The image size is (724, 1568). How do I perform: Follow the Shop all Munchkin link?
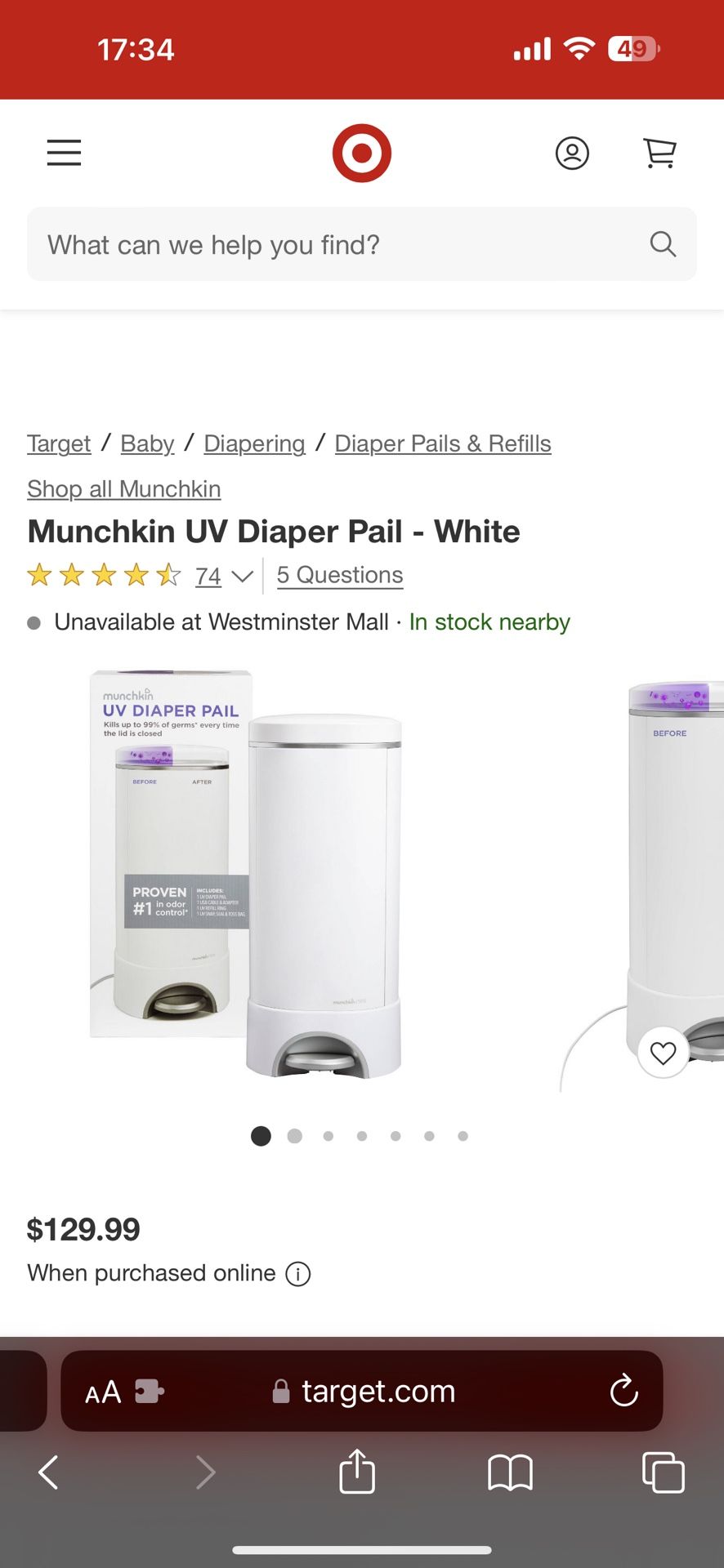point(124,489)
